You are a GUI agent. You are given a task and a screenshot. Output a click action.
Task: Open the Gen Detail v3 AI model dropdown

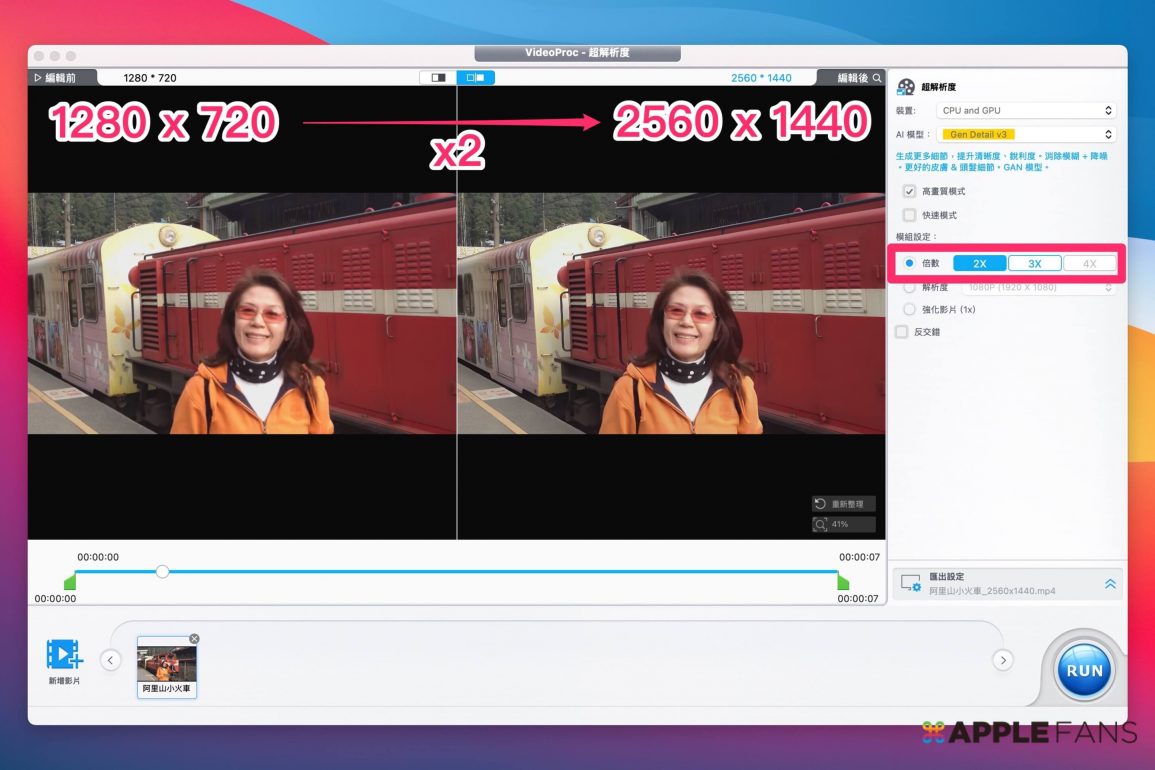(1026, 134)
